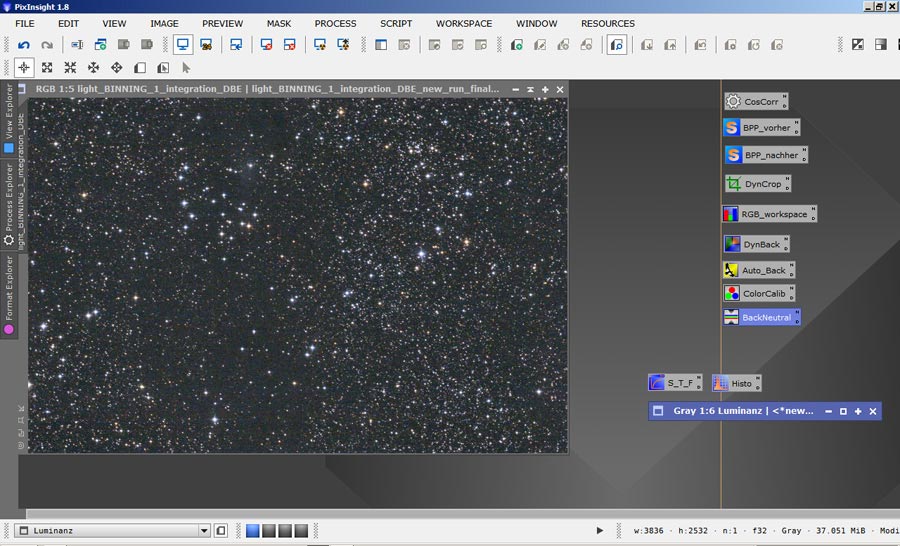Select the fourth grey workspace button
This screenshot has width=900, height=546.
point(301,530)
